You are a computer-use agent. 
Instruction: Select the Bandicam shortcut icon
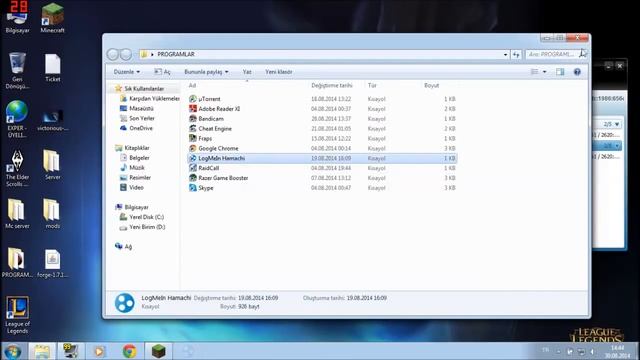pyautogui.click(x=193, y=118)
